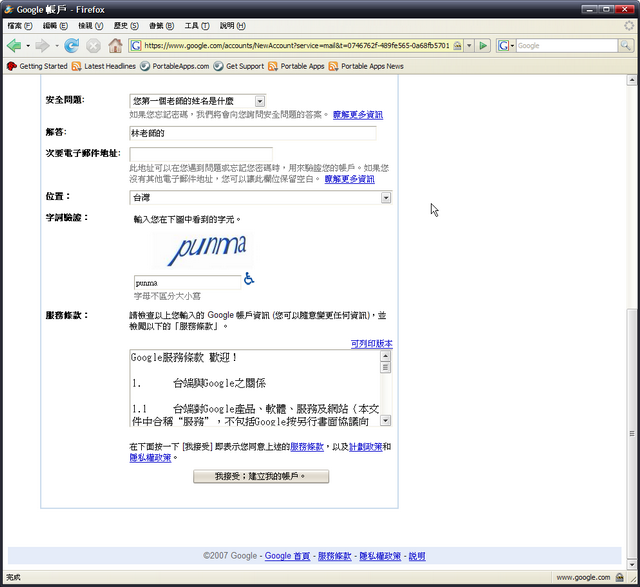This screenshot has width=640, height=587.
Task: Open the location dropdown showing 台灣
Action: click(x=386, y=198)
